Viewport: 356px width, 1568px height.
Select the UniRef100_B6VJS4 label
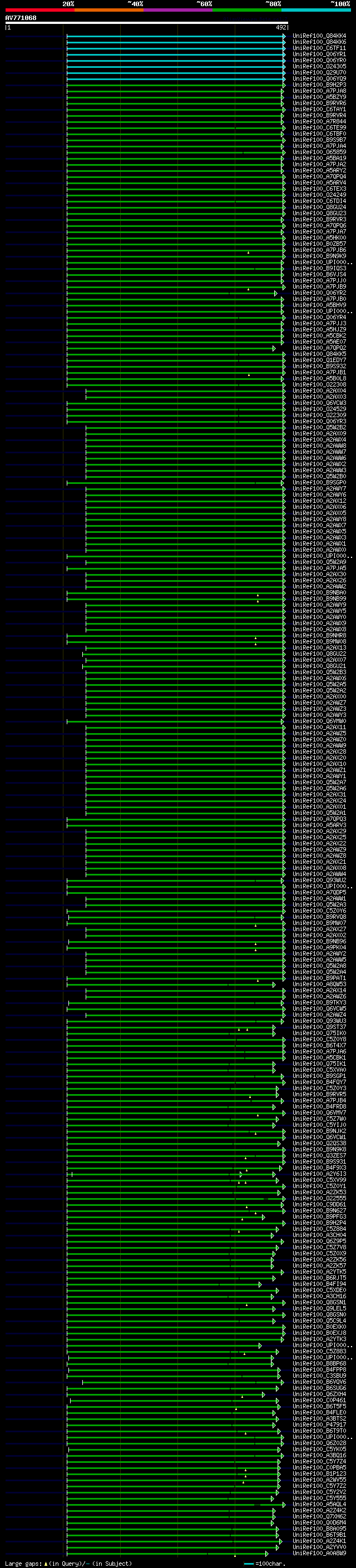pyautogui.click(x=319, y=275)
